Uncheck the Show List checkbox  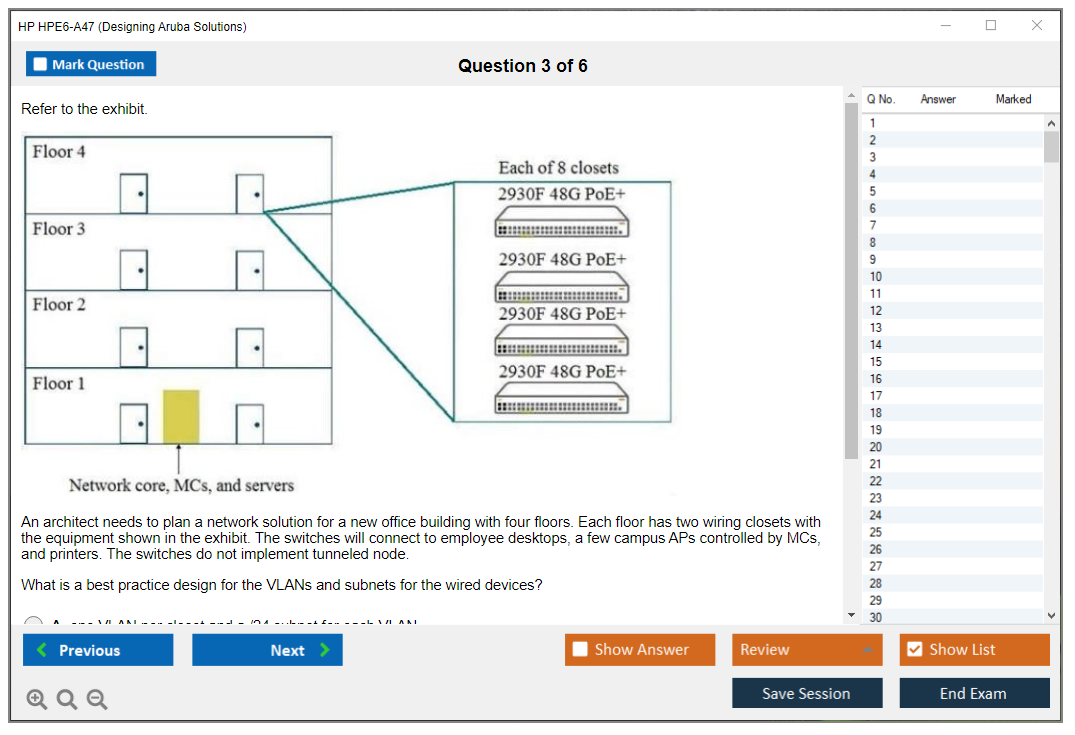[914, 650]
